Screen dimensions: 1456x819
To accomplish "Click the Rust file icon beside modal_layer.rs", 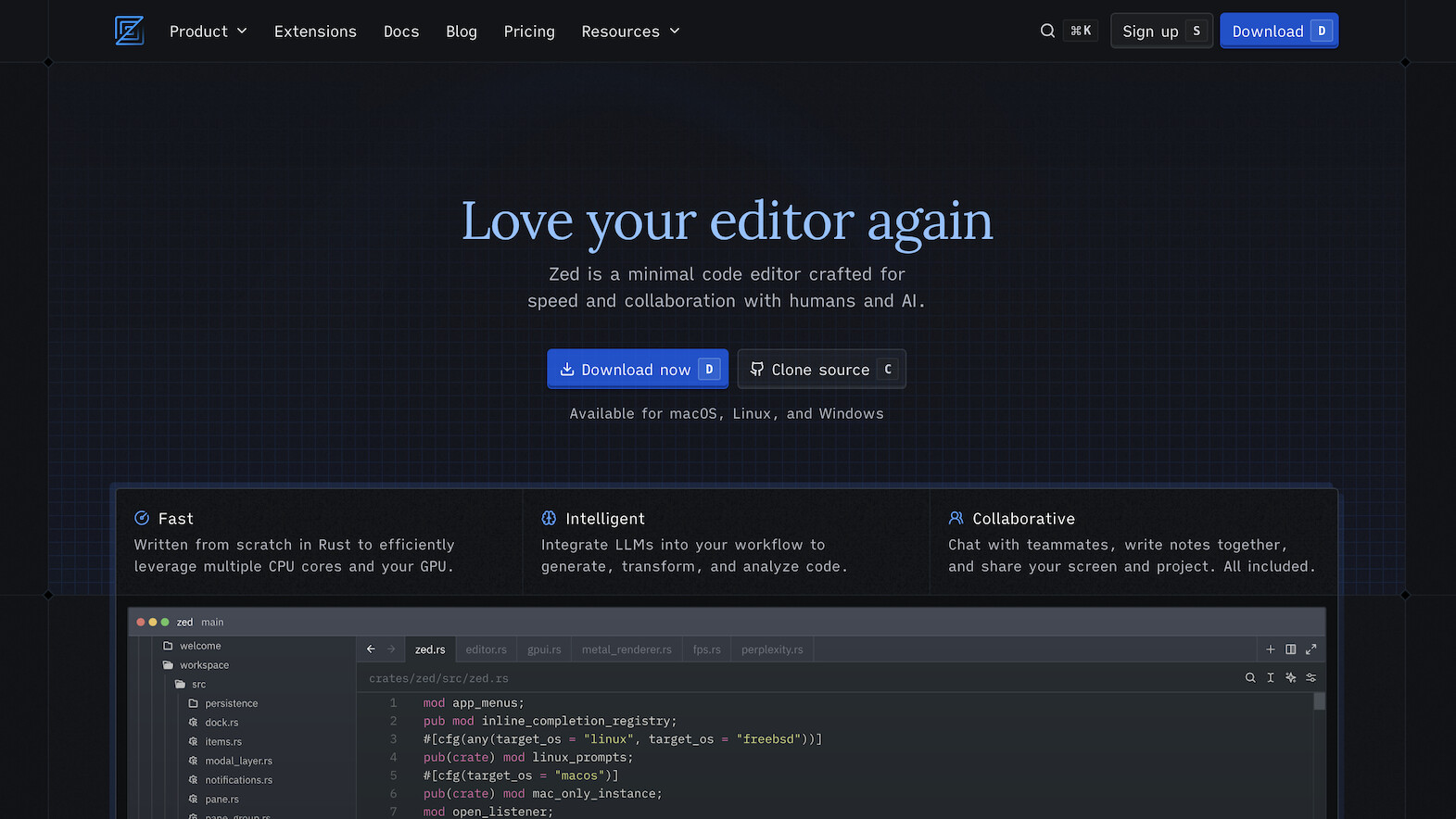I will pos(194,761).
